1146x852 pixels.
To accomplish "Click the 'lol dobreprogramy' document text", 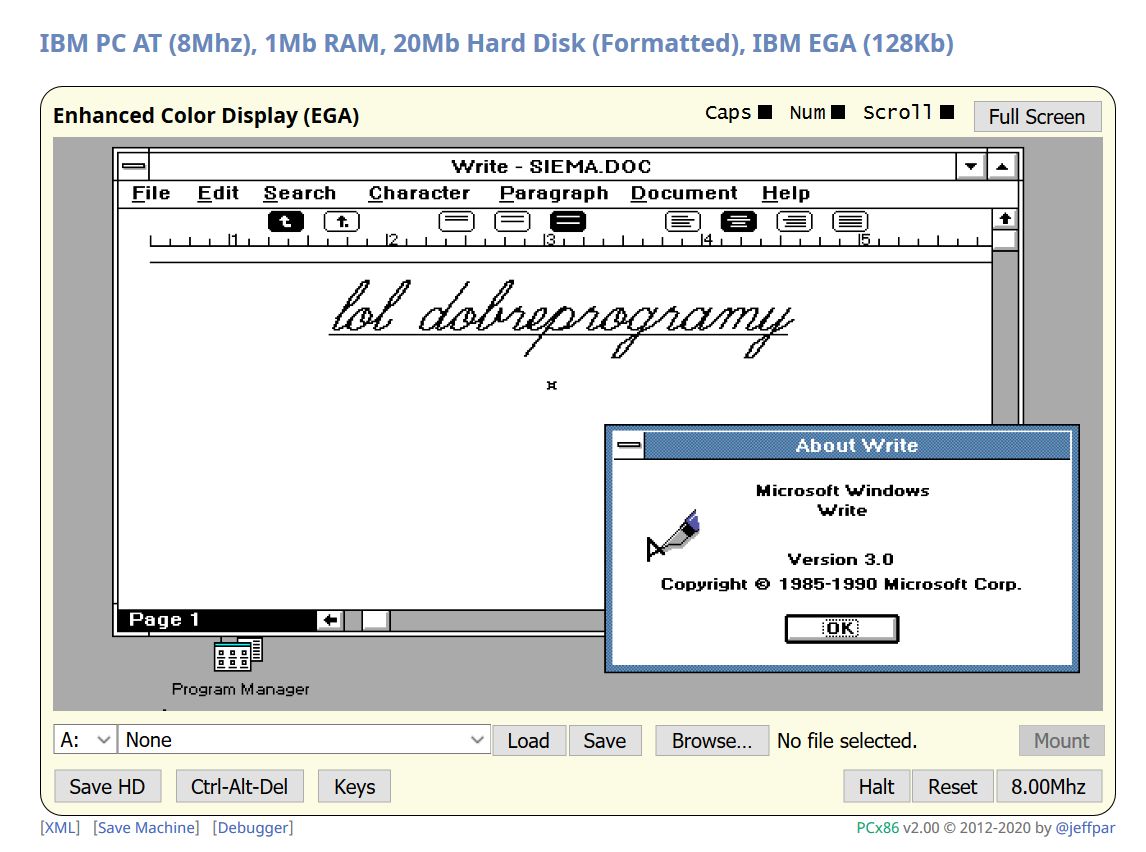I will [x=561, y=319].
